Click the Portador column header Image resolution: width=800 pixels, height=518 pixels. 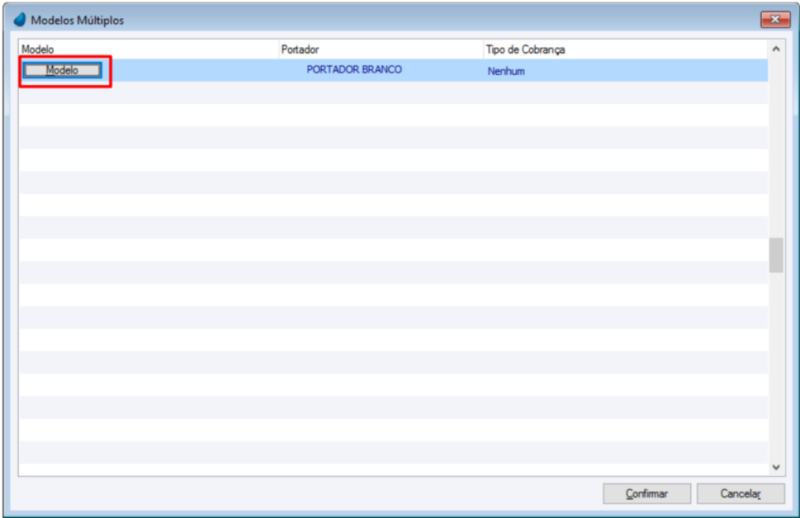381,50
